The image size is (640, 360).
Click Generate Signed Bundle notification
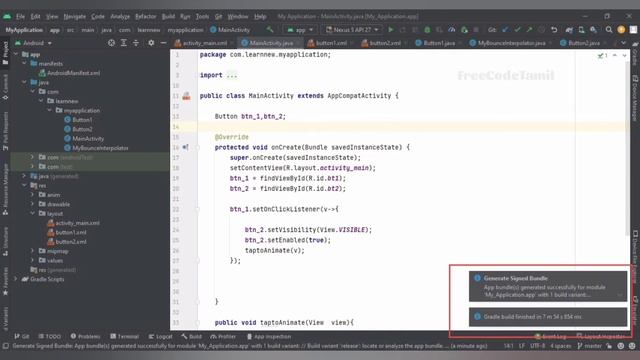click(x=548, y=286)
